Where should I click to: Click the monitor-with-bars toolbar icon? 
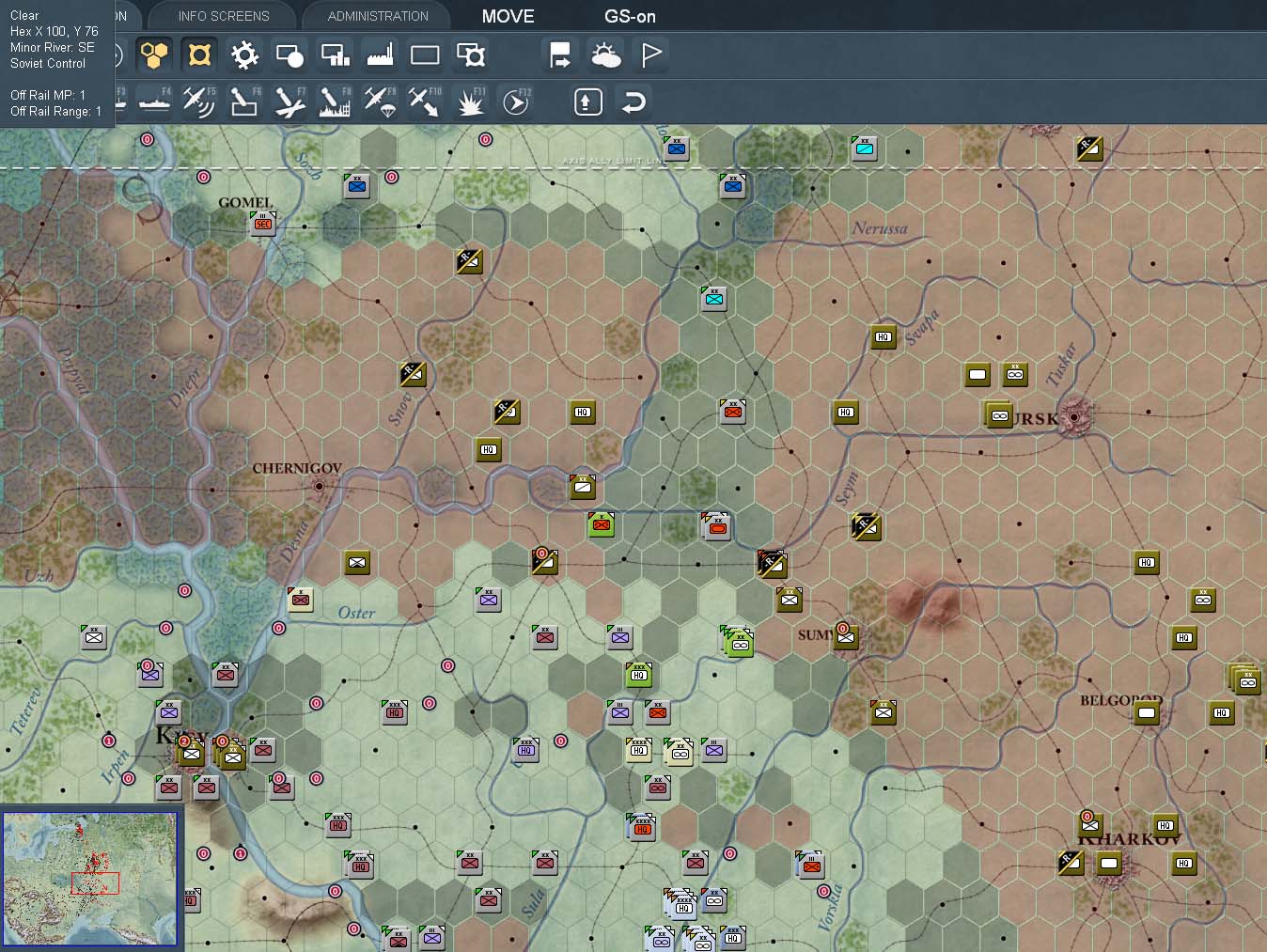335,55
